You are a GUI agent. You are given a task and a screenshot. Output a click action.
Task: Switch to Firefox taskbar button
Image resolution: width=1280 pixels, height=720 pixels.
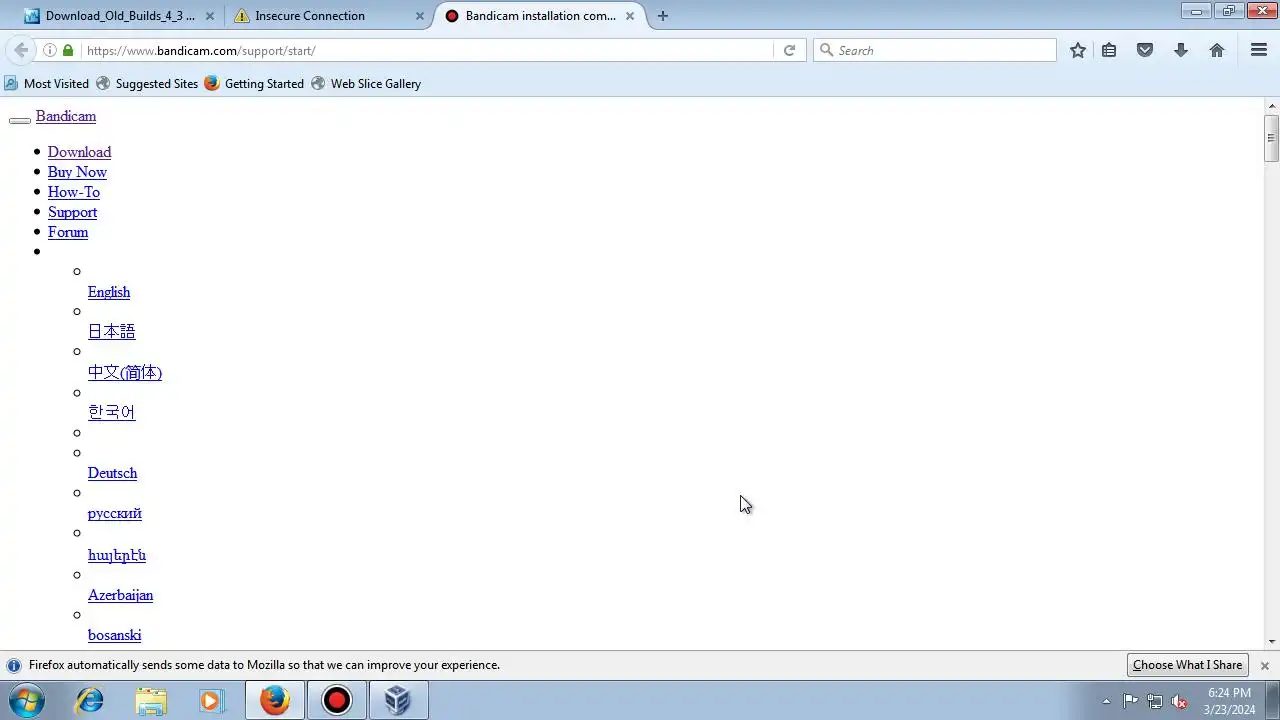pos(275,700)
